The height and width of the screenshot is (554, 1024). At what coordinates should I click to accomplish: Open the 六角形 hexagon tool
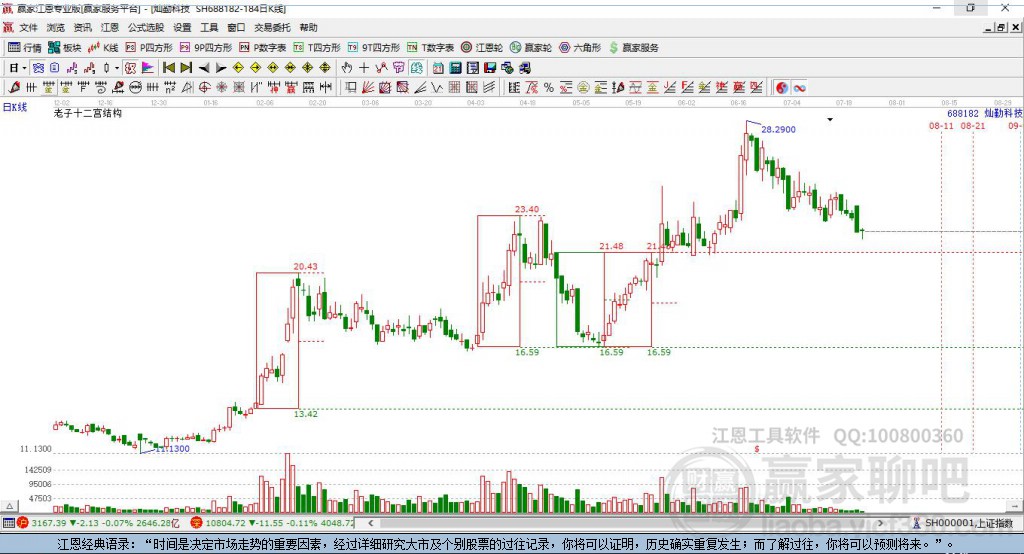tap(580, 48)
